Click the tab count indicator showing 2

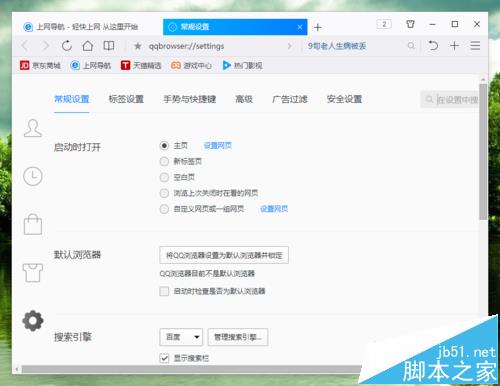(x=384, y=24)
